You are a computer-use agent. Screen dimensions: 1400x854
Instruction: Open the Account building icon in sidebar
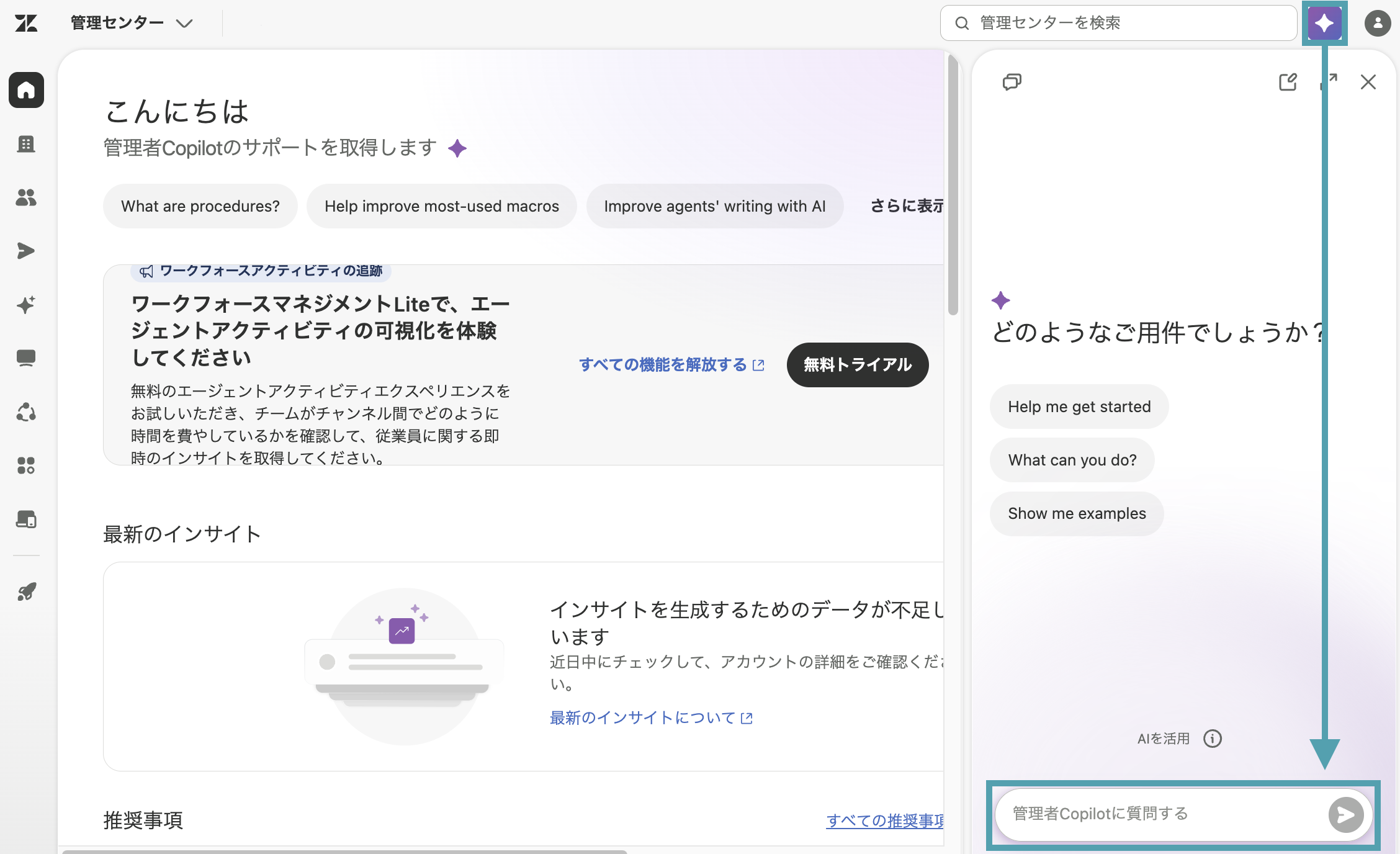(26, 144)
